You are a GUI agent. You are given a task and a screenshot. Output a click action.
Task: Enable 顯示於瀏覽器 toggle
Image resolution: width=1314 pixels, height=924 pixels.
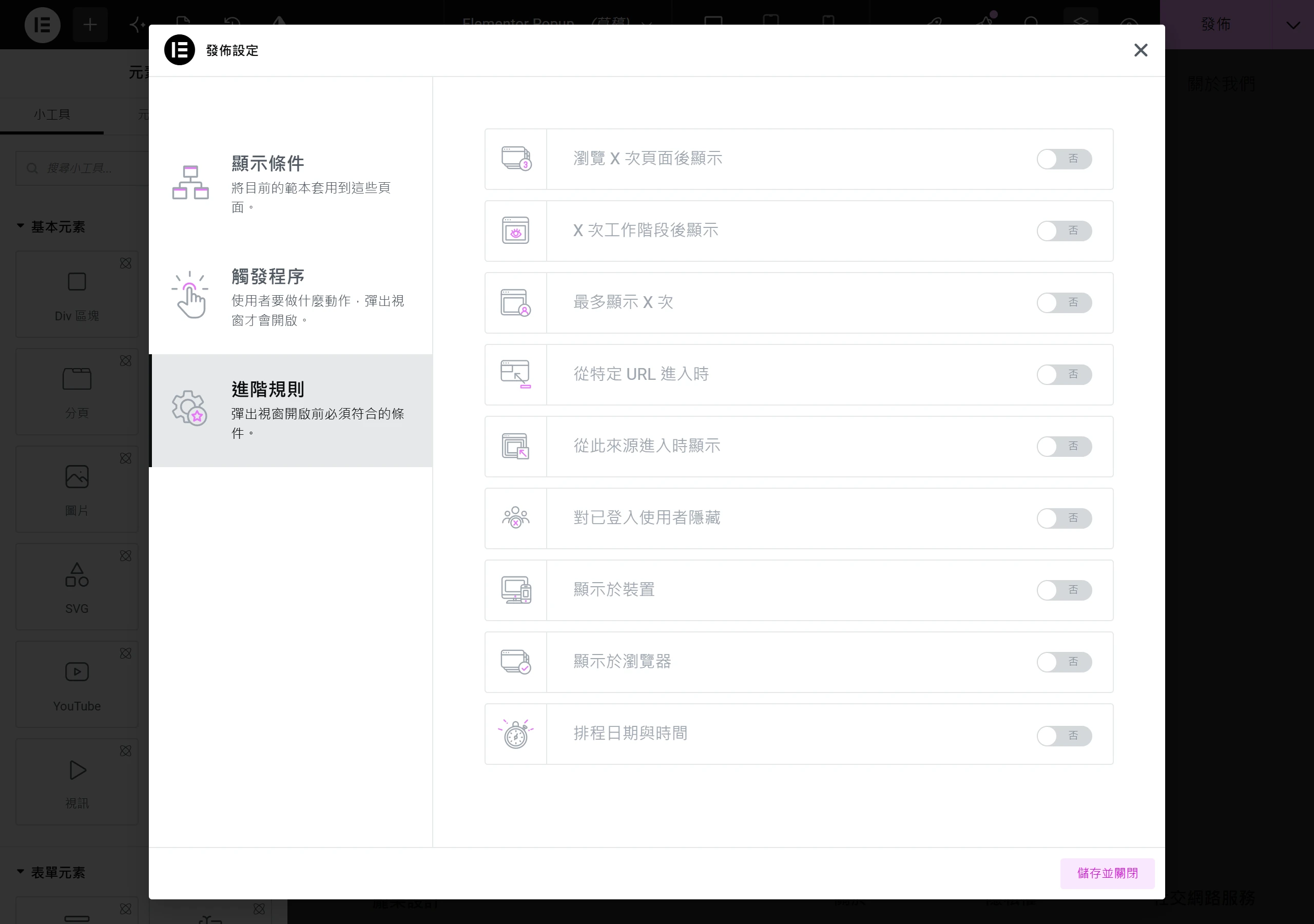(1064, 662)
